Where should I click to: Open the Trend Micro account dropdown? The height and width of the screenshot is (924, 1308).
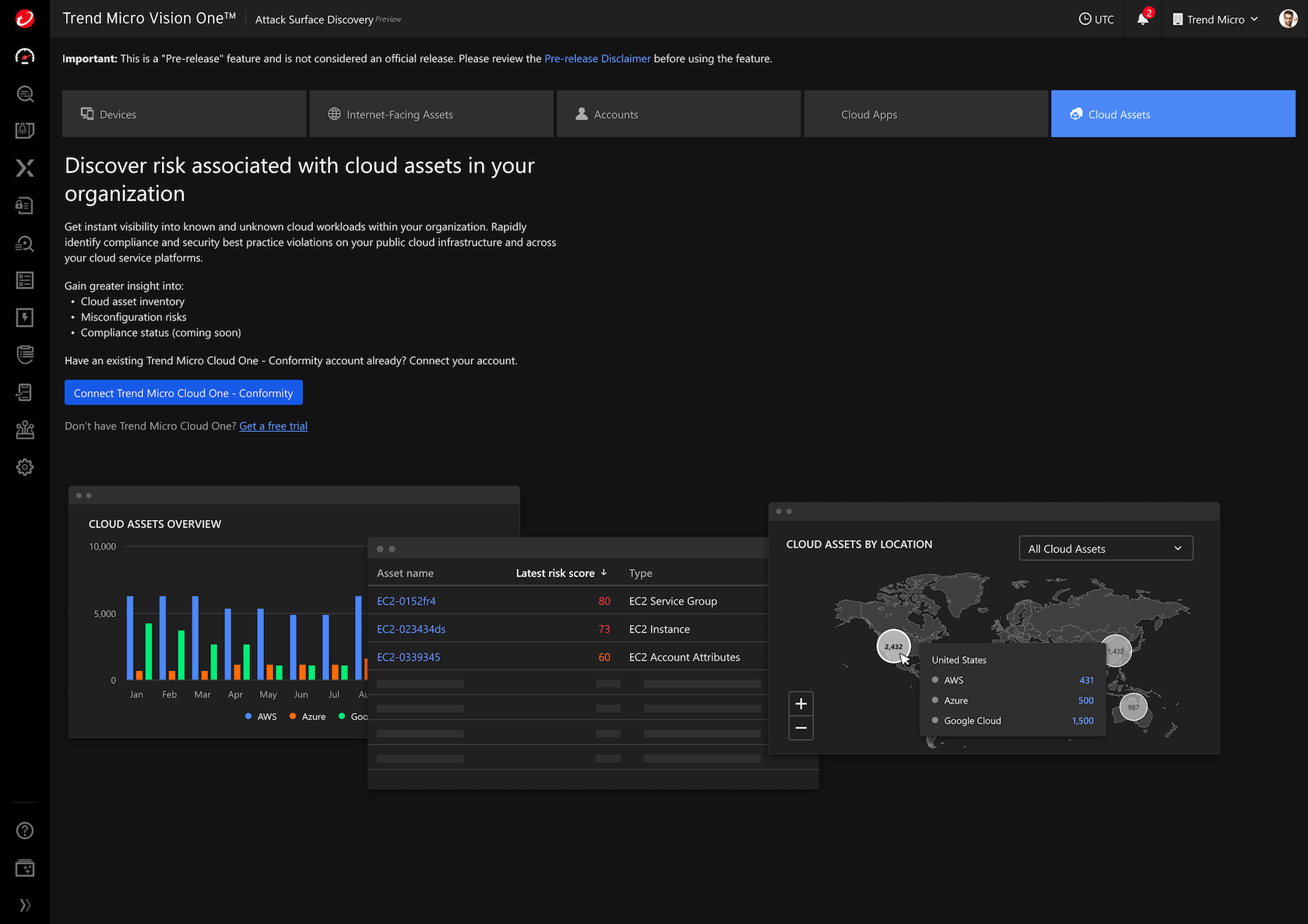[x=1215, y=19]
